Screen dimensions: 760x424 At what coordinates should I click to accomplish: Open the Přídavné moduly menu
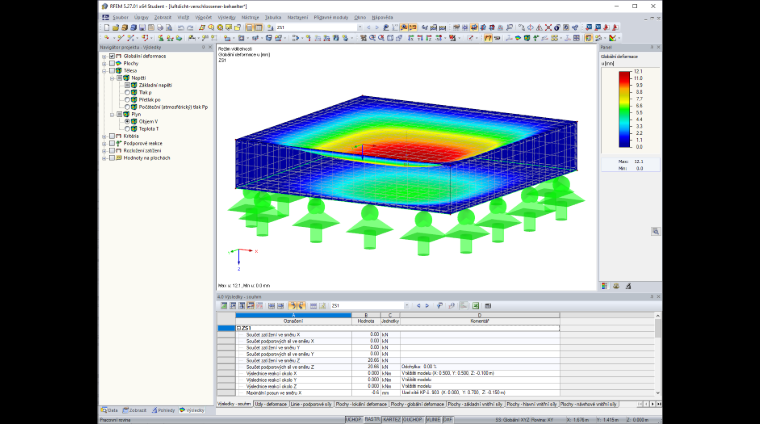(331, 17)
